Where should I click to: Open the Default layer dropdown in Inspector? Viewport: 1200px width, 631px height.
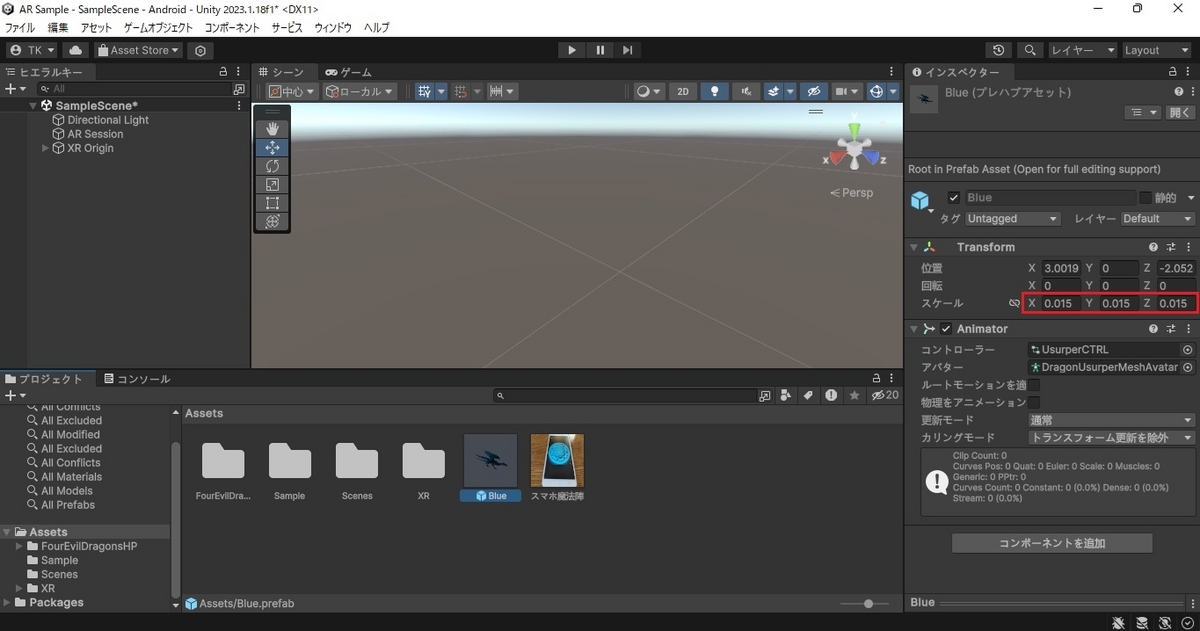(x=1157, y=219)
